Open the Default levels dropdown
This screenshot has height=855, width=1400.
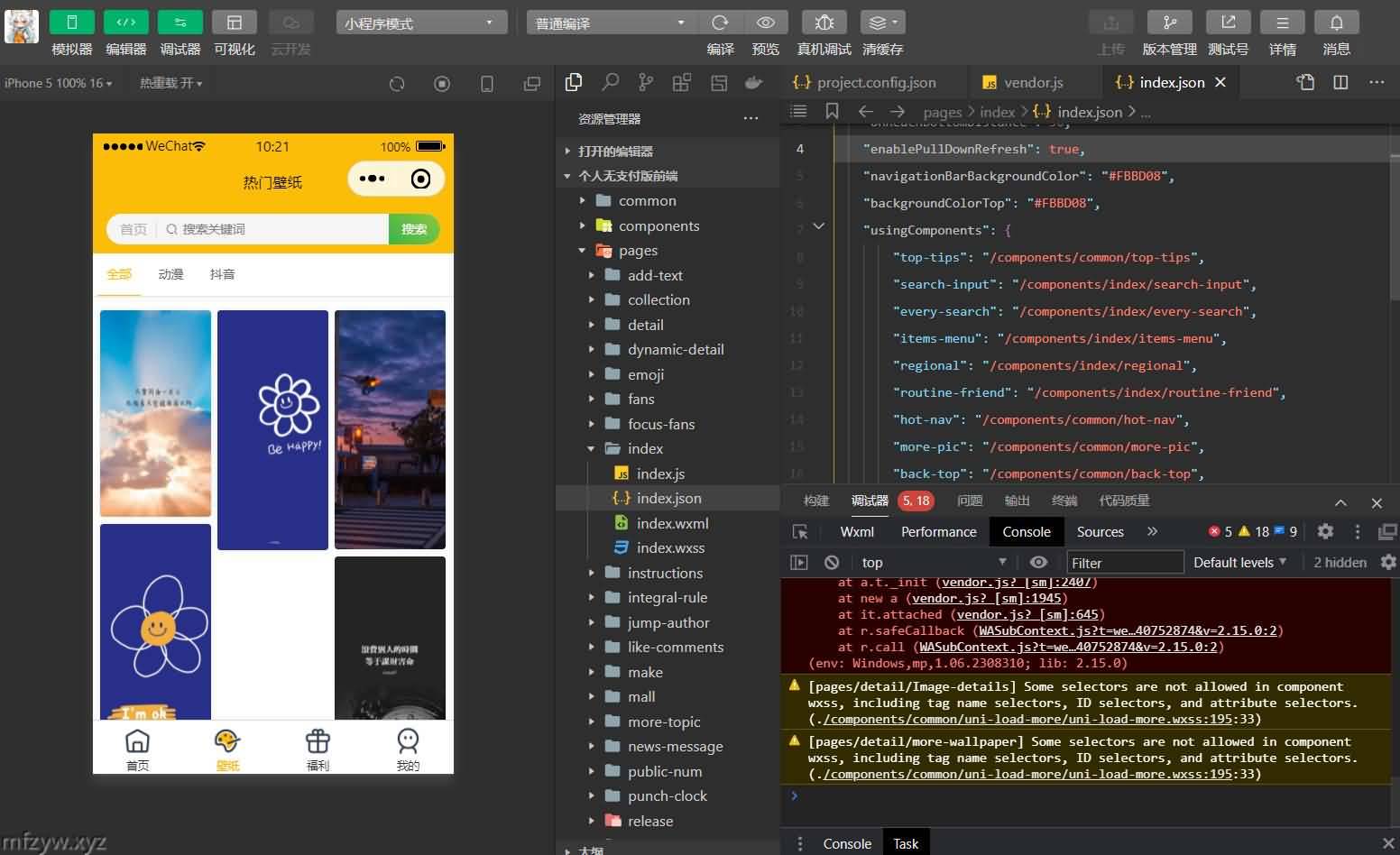coord(1239,563)
